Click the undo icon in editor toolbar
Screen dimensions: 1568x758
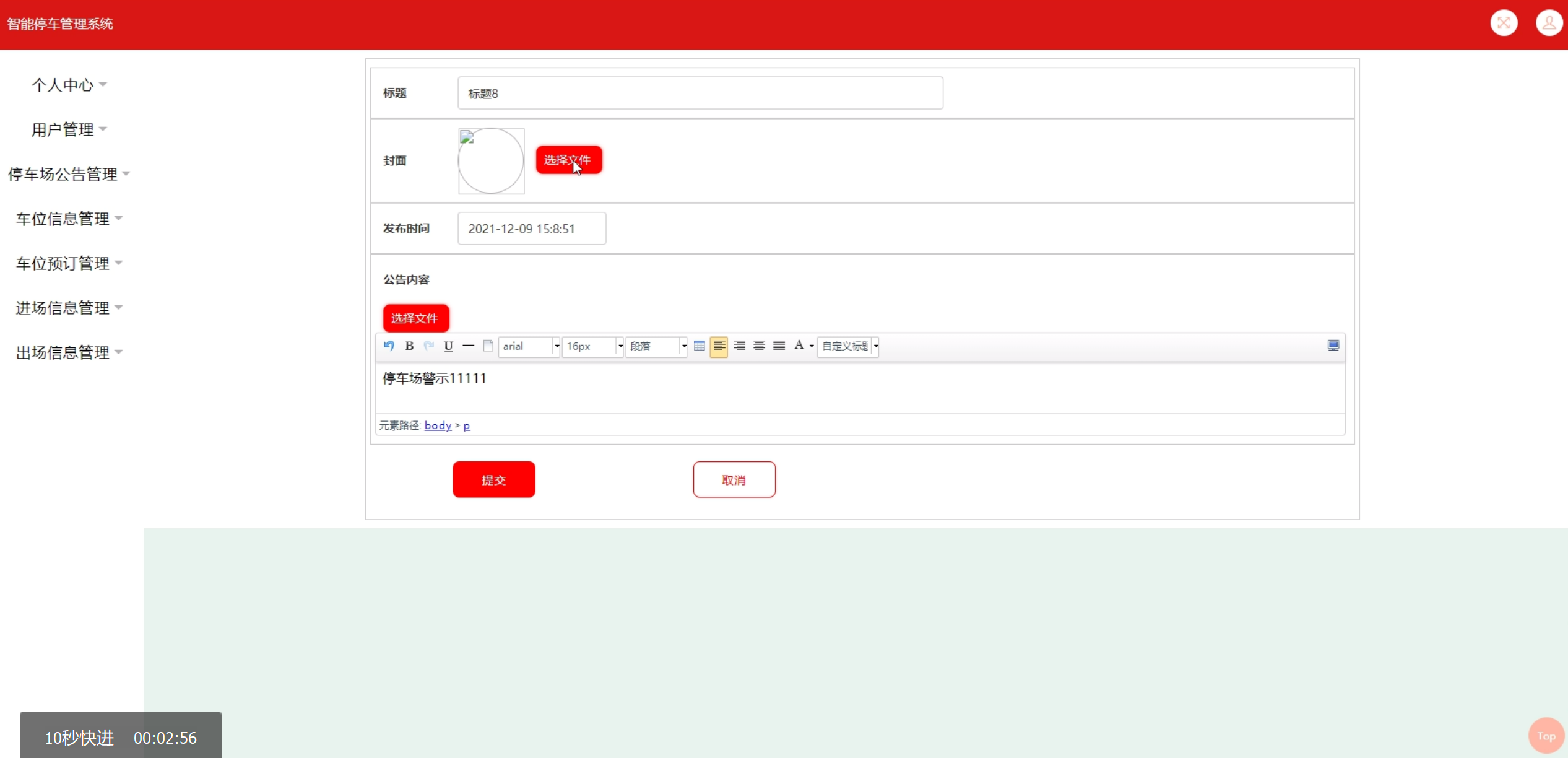click(x=389, y=346)
